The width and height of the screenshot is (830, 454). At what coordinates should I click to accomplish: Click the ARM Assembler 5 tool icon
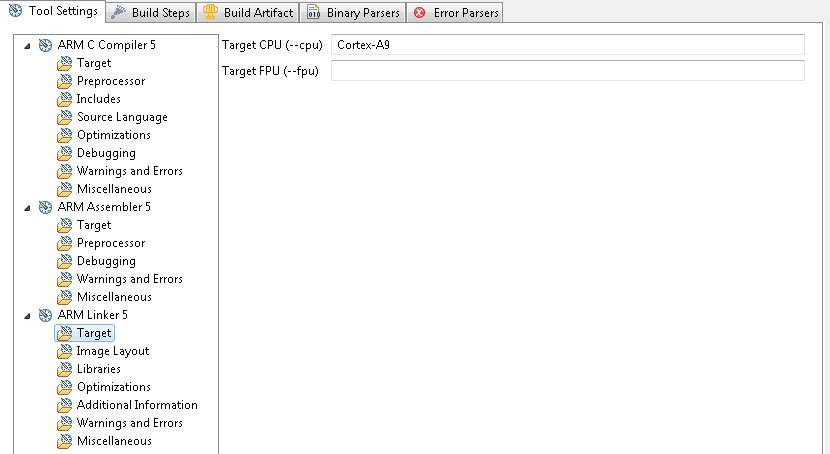(46, 207)
